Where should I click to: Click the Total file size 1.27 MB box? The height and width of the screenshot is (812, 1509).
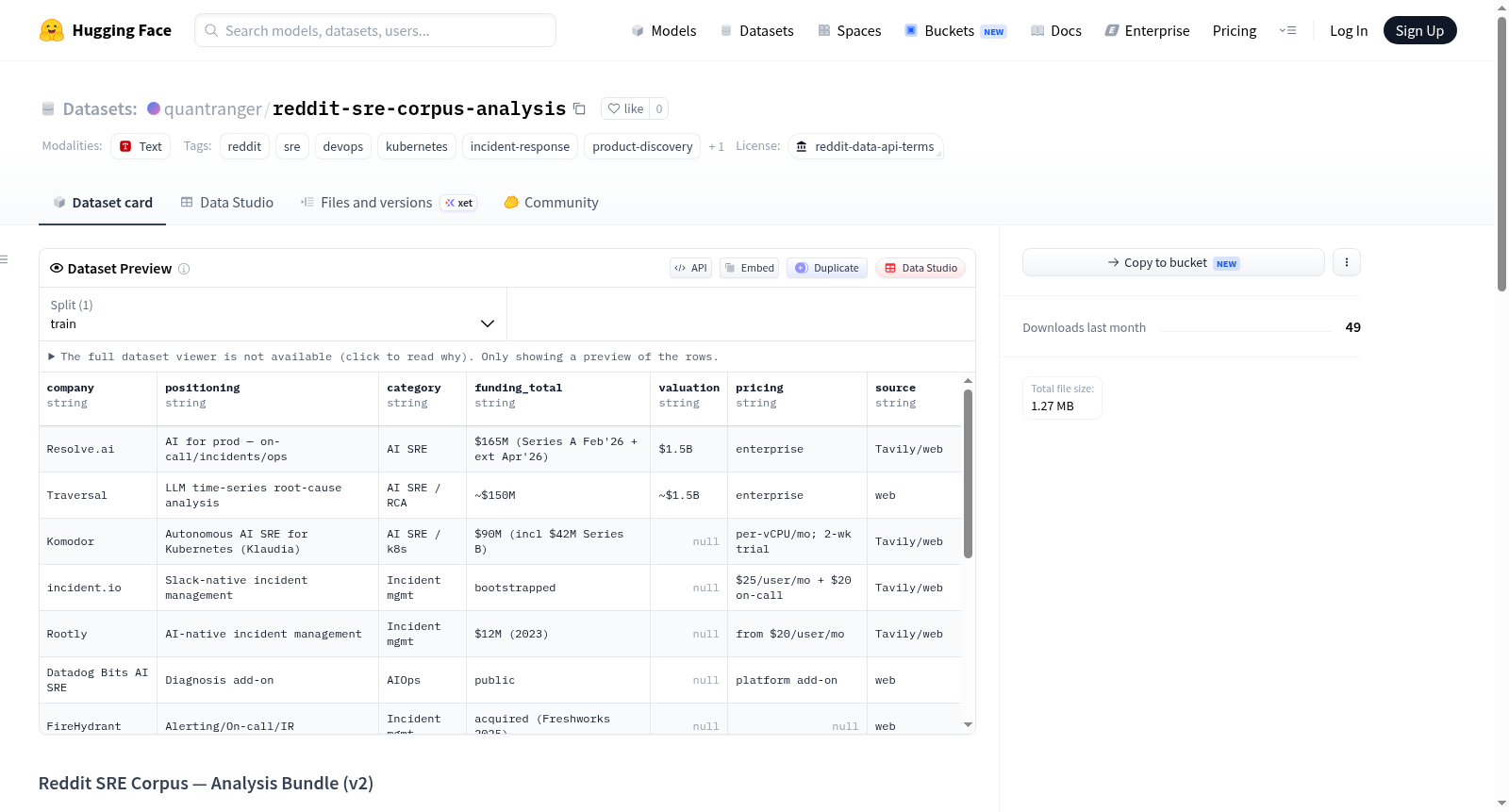click(x=1062, y=397)
